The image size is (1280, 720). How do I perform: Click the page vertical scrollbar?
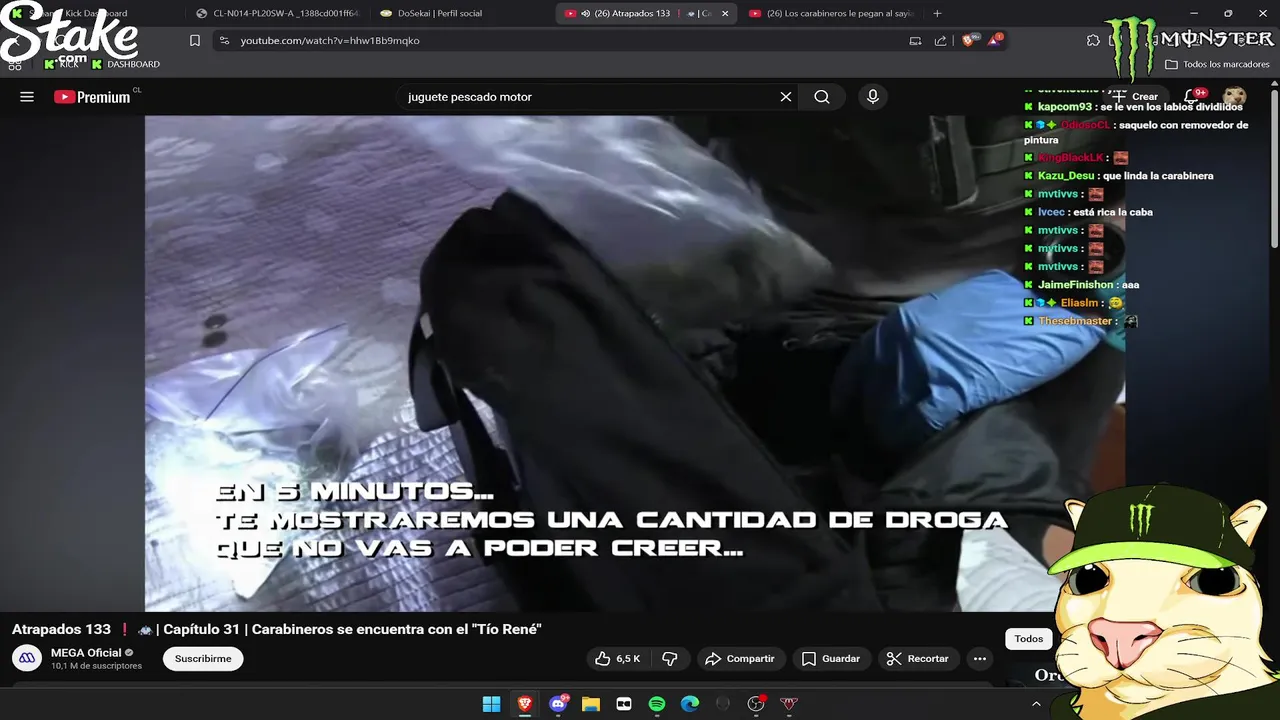pos(1274,170)
